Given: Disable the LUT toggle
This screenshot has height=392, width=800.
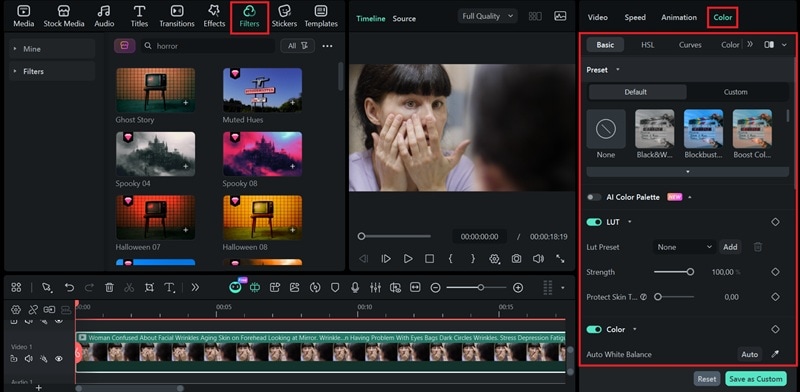Looking at the screenshot, I should click(x=594, y=222).
